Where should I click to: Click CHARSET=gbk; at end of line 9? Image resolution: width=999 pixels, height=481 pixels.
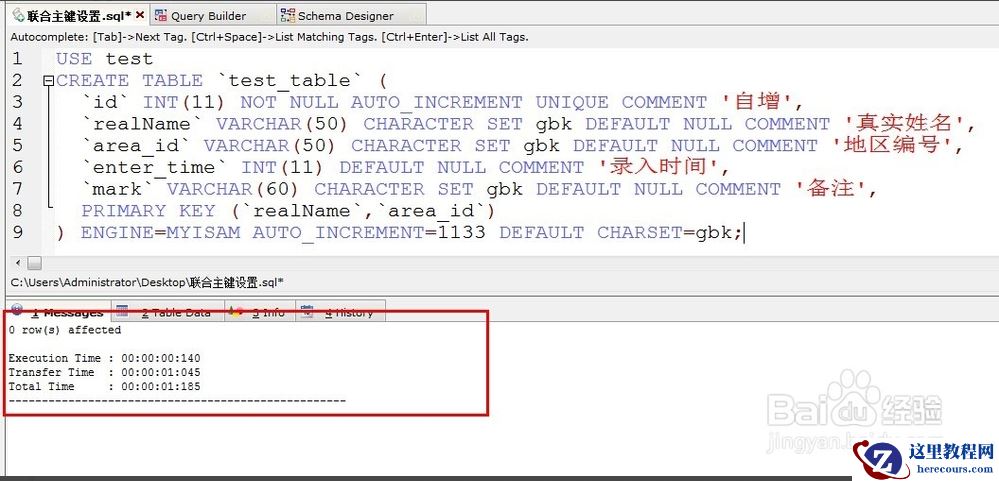pyautogui.click(x=670, y=232)
